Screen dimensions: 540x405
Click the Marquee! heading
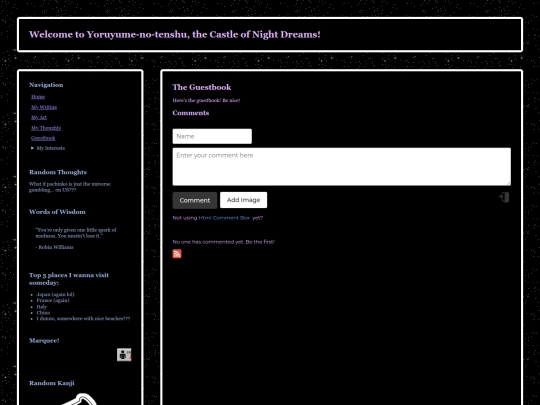[44, 341]
